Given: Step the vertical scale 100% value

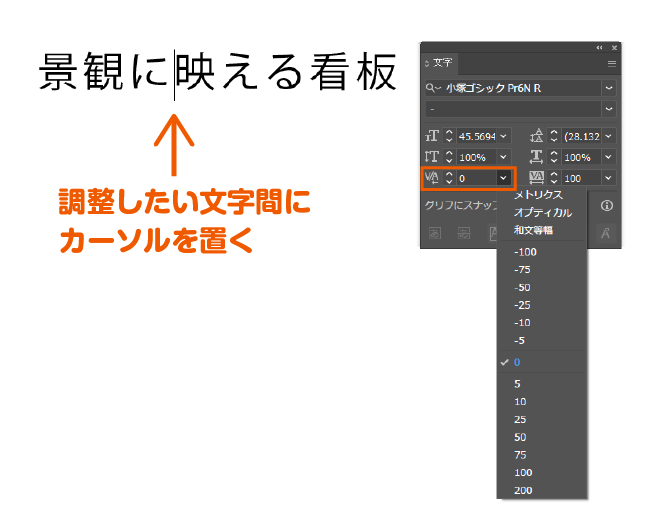Looking at the screenshot, I should click(449, 157).
